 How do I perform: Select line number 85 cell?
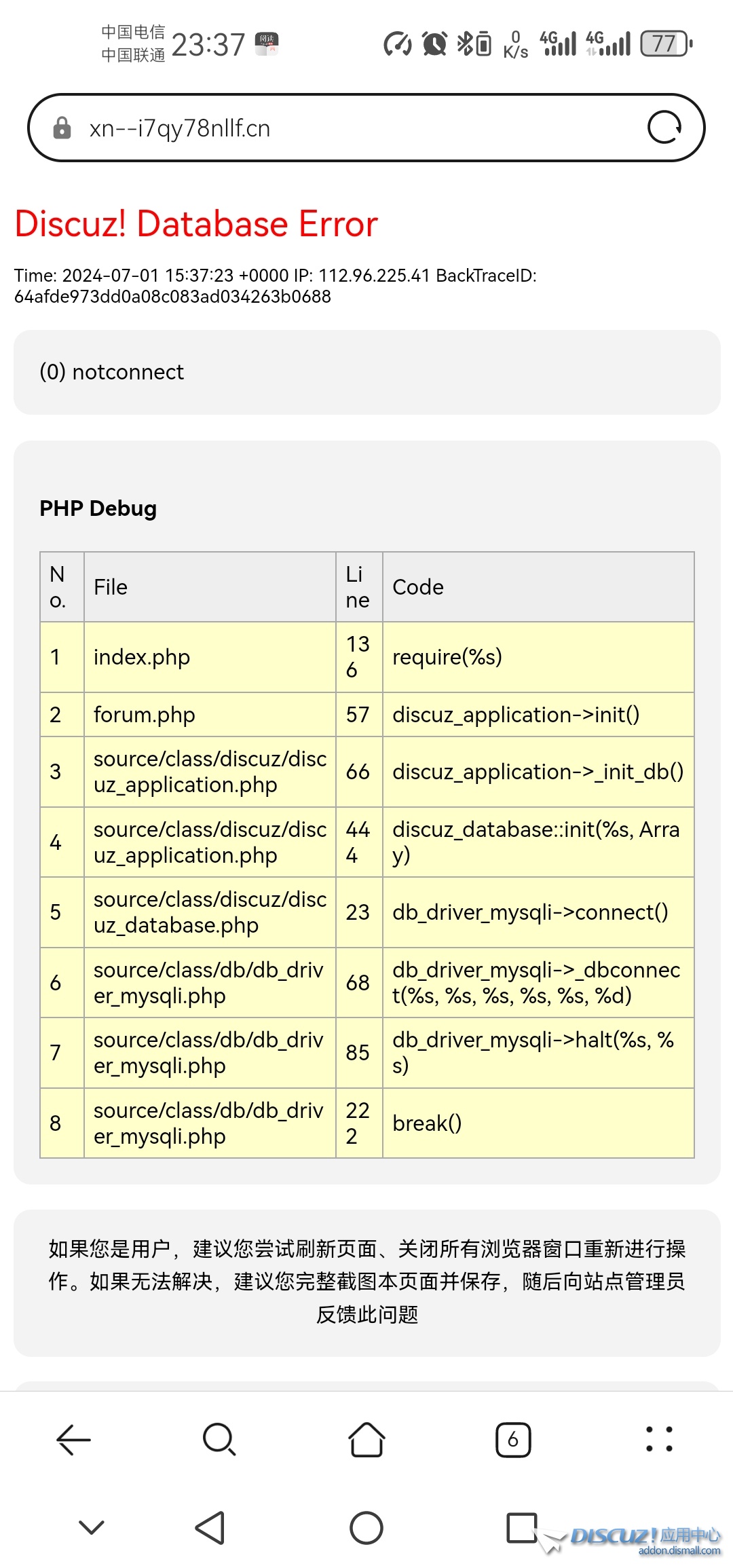359,1053
